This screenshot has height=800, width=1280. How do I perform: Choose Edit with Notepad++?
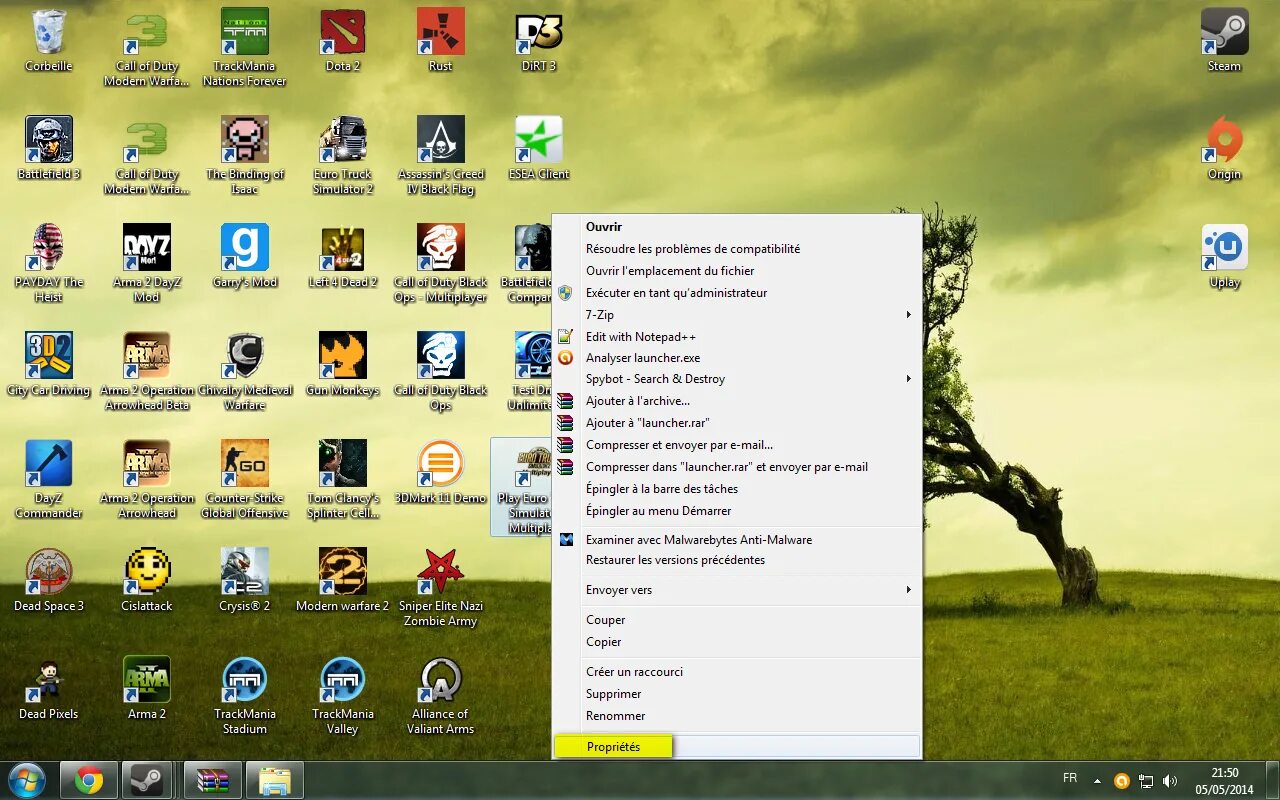[736, 337]
